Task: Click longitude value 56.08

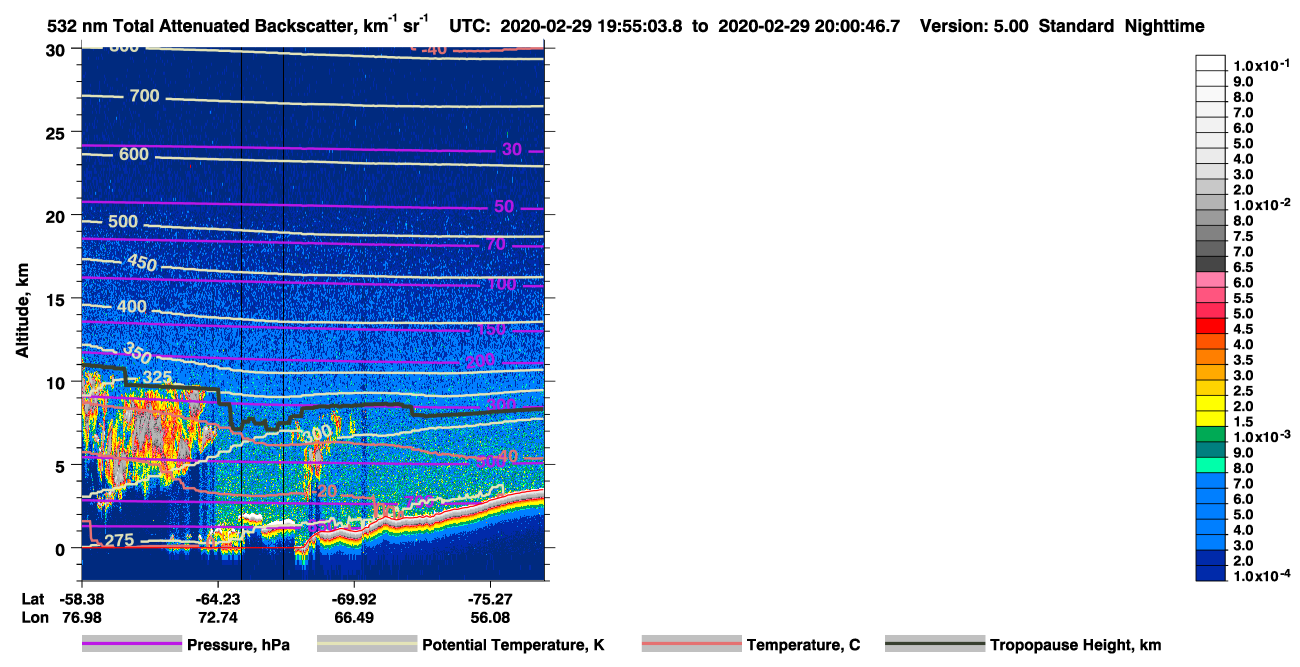Action: (x=490, y=618)
